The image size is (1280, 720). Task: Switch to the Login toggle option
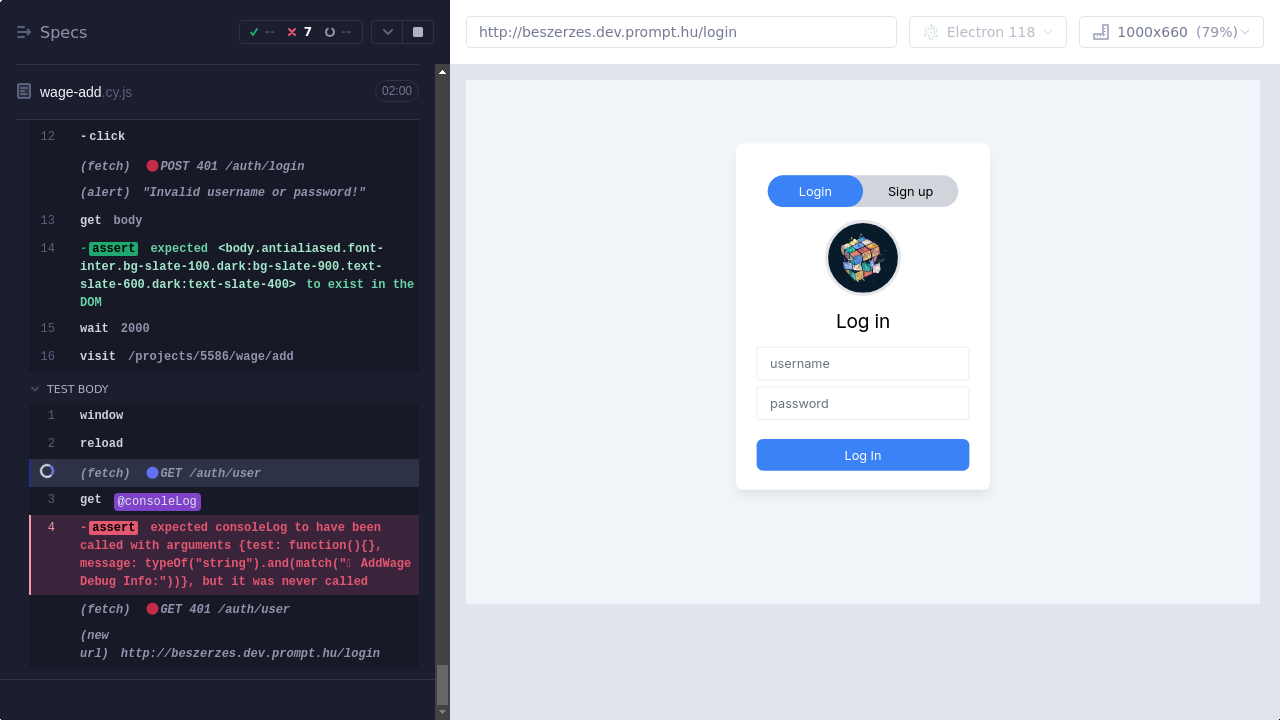(815, 191)
